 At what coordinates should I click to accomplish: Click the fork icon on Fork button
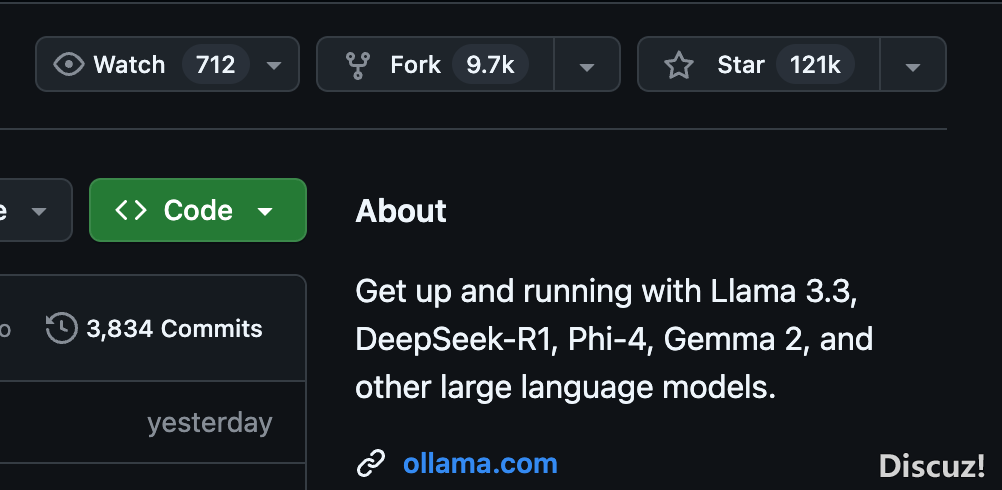pyautogui.click(x=358, y=65)
